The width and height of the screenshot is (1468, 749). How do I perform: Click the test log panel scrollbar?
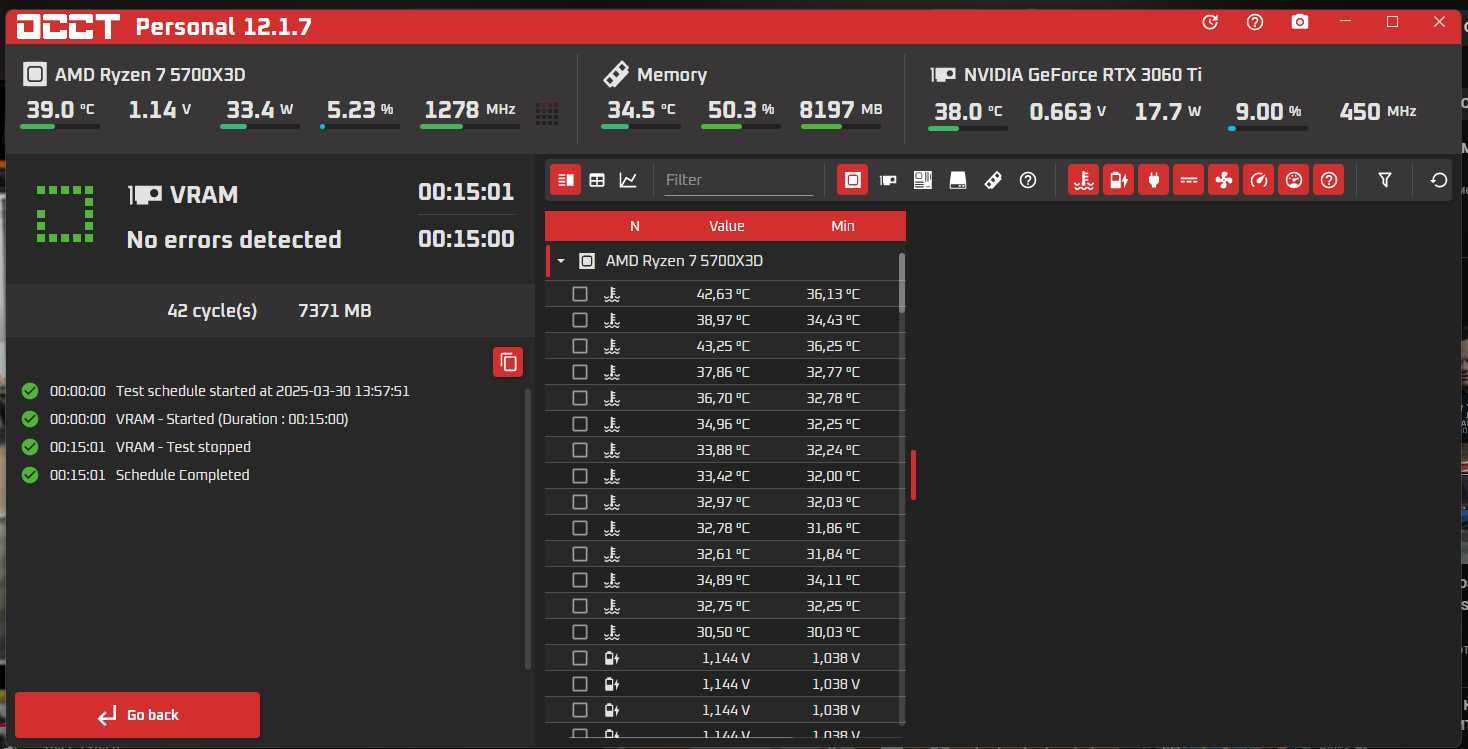pyautogui.click(x=527, y=530)
